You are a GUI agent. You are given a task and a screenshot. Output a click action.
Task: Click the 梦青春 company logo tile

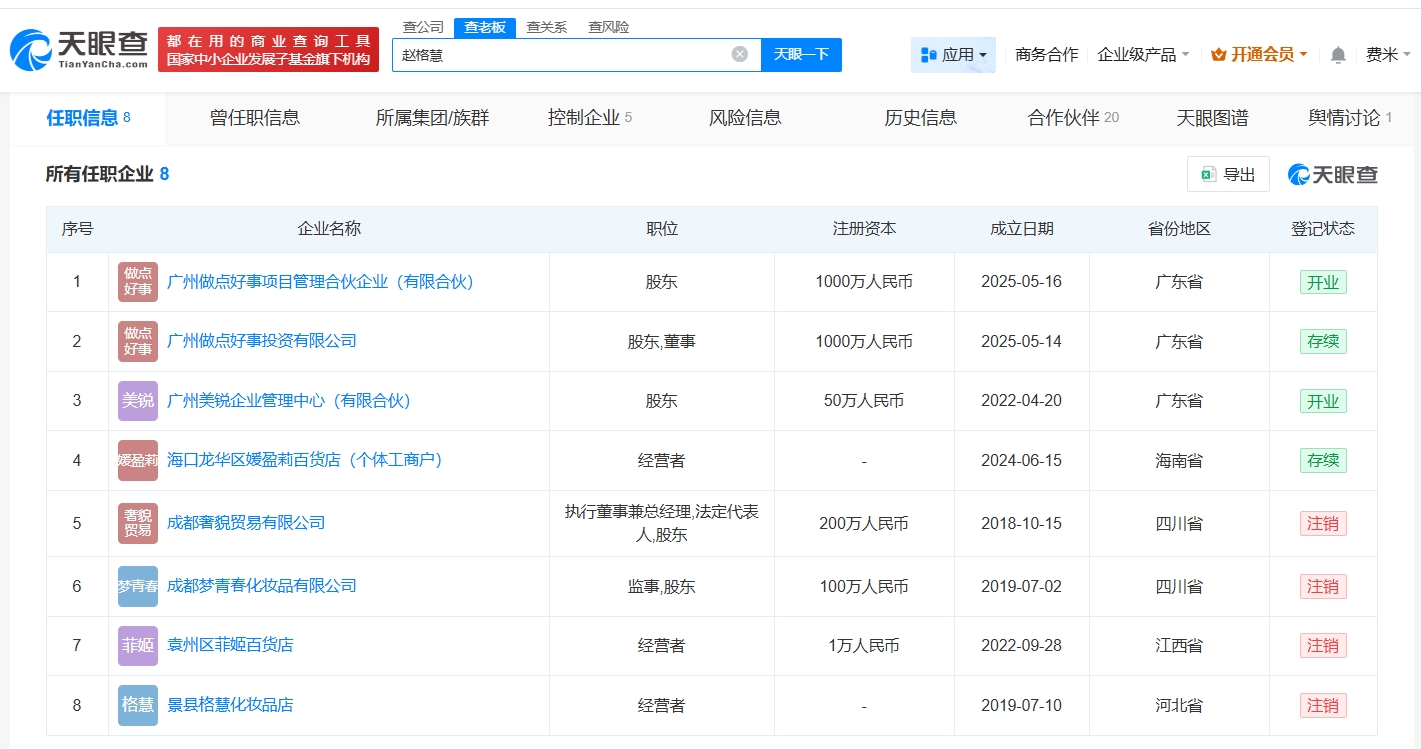point(138,586)
